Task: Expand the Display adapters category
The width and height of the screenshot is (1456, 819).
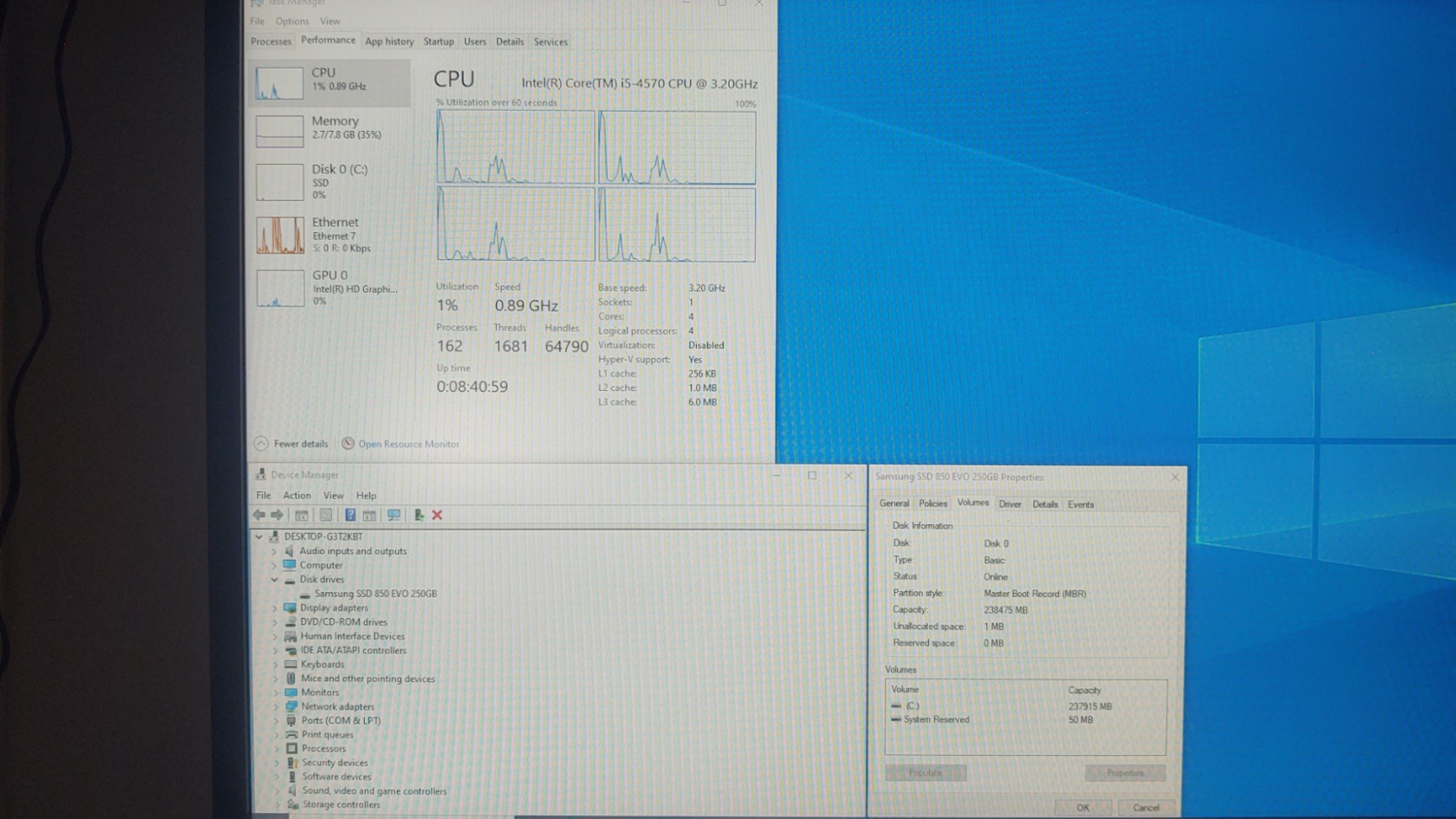Action: 275,608
